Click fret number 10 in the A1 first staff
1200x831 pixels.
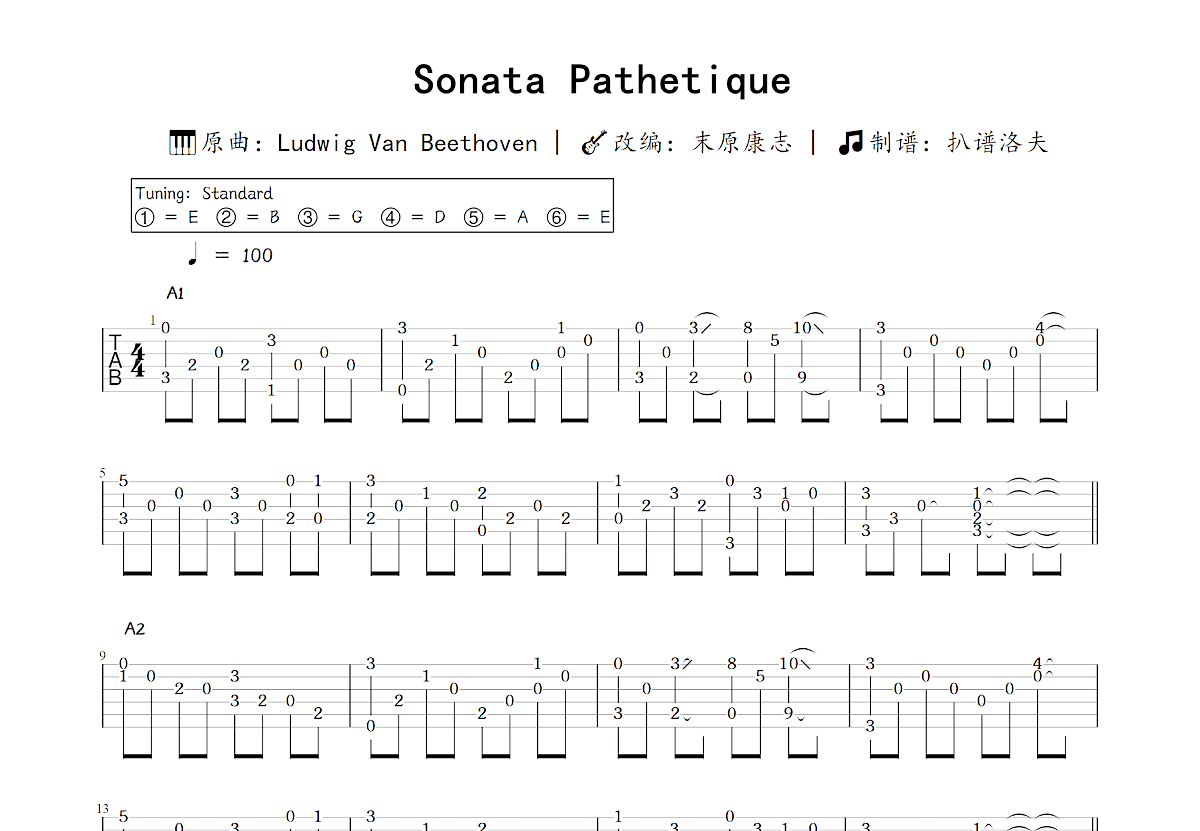[802, 327]
